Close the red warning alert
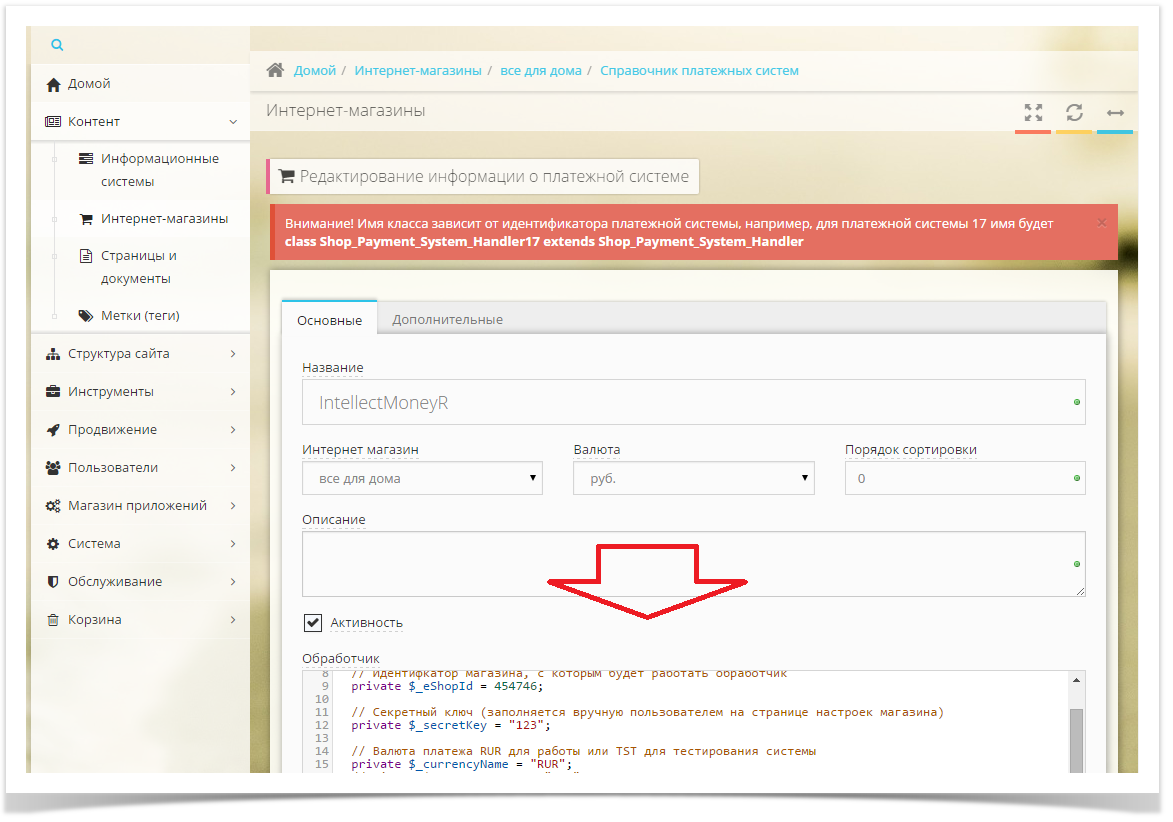Screen dimensions: 1173x822 (x=1102, y=222)
